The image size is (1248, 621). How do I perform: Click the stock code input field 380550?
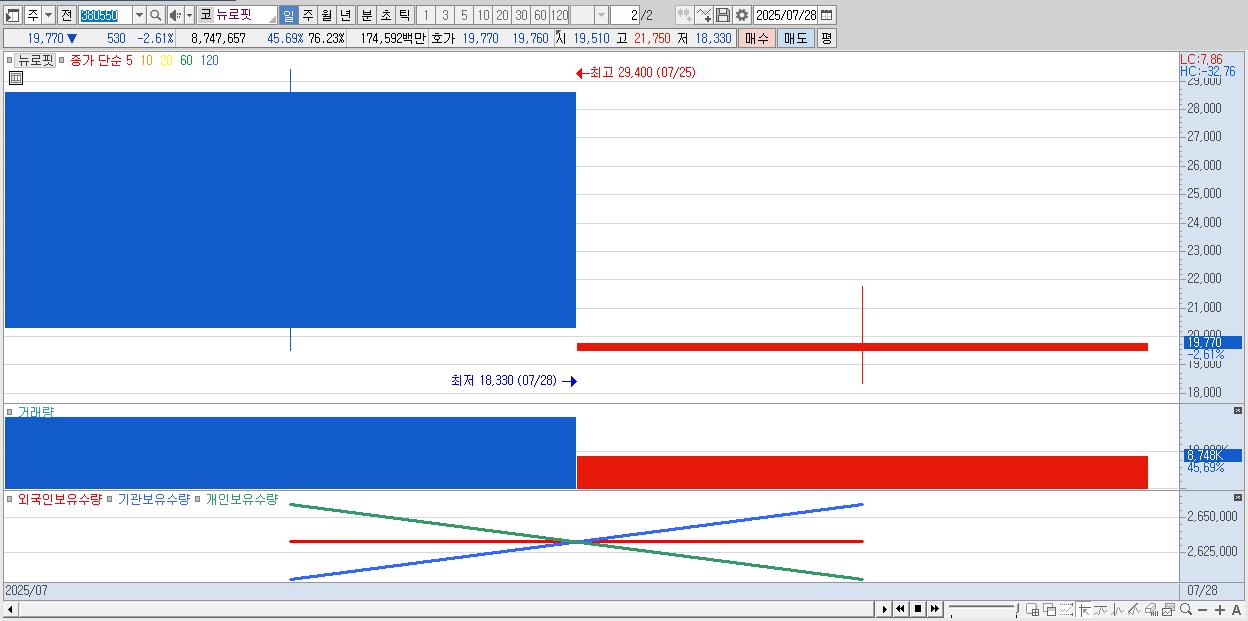[x=105, y=15]
